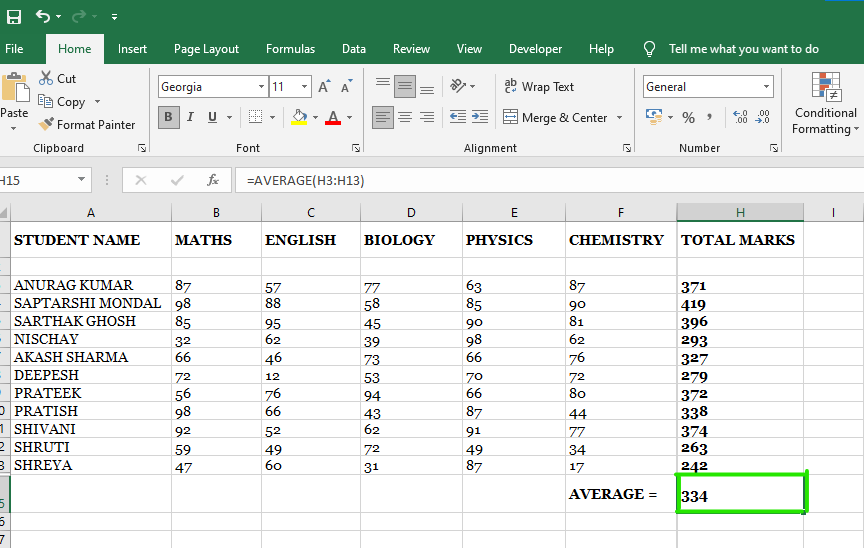Click the Increase Indent icon
The image size is (864, 548).
[482, 117]
